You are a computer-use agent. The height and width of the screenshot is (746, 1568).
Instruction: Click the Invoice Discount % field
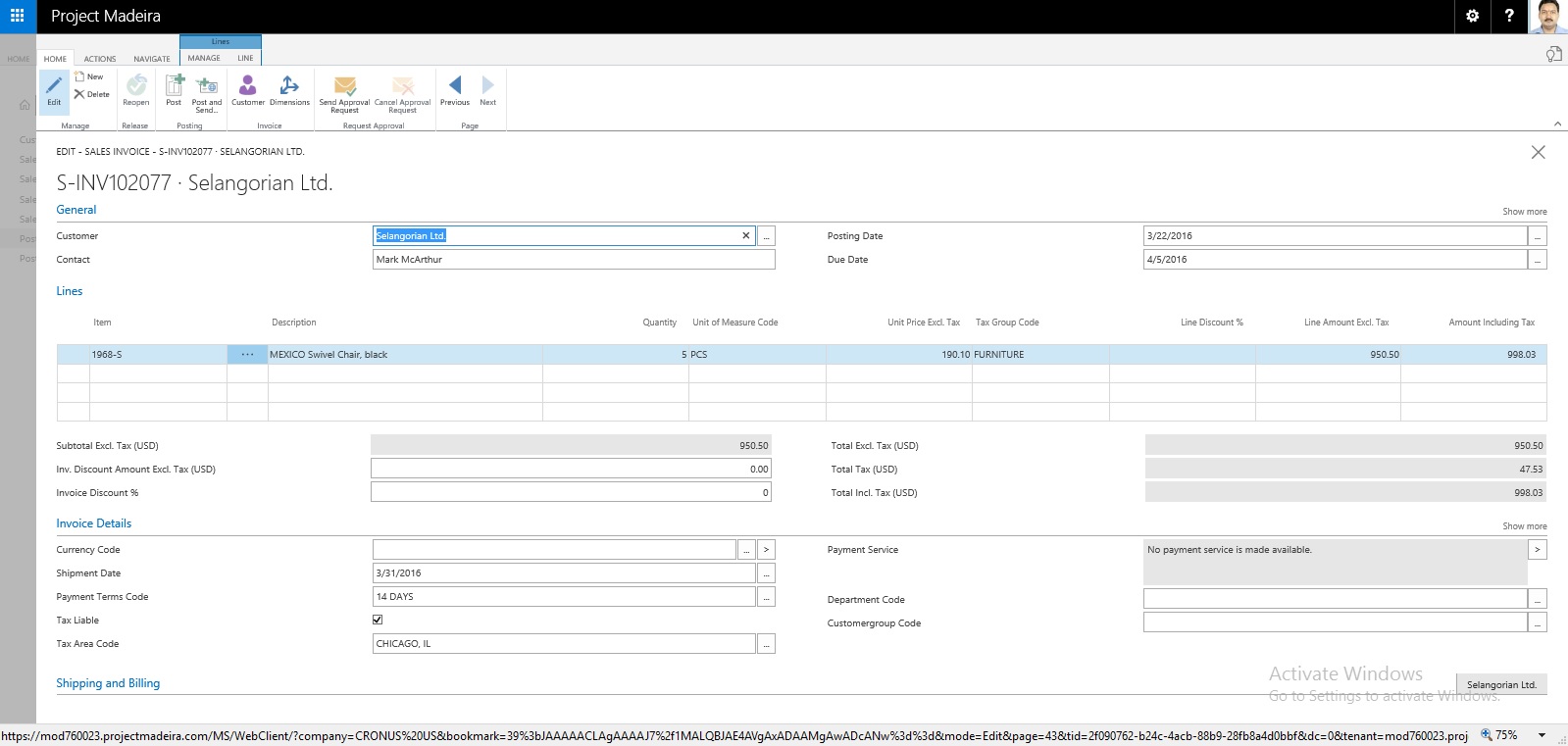(x=571, y=493)
